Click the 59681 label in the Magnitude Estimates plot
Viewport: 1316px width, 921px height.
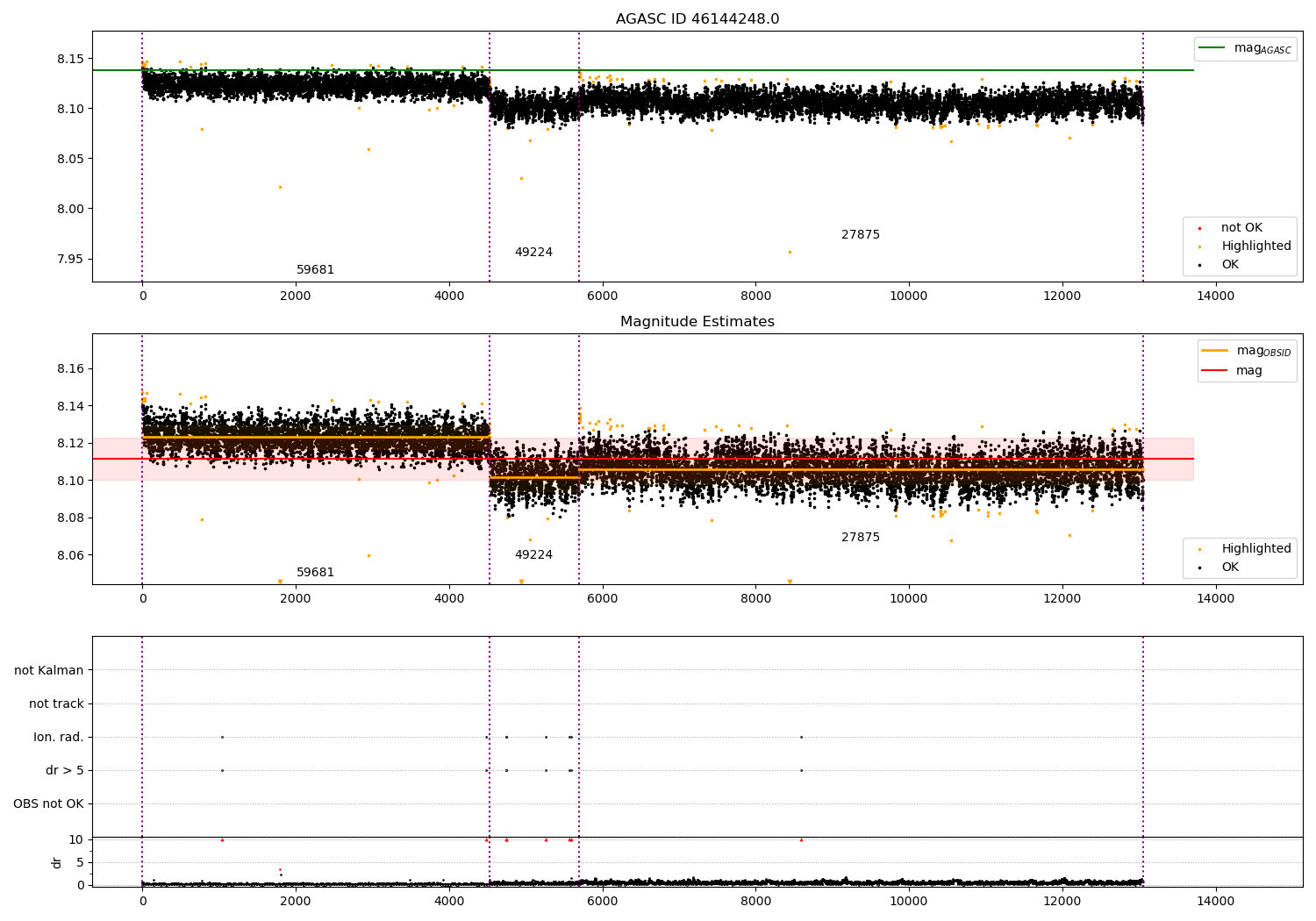coord(315,573)
